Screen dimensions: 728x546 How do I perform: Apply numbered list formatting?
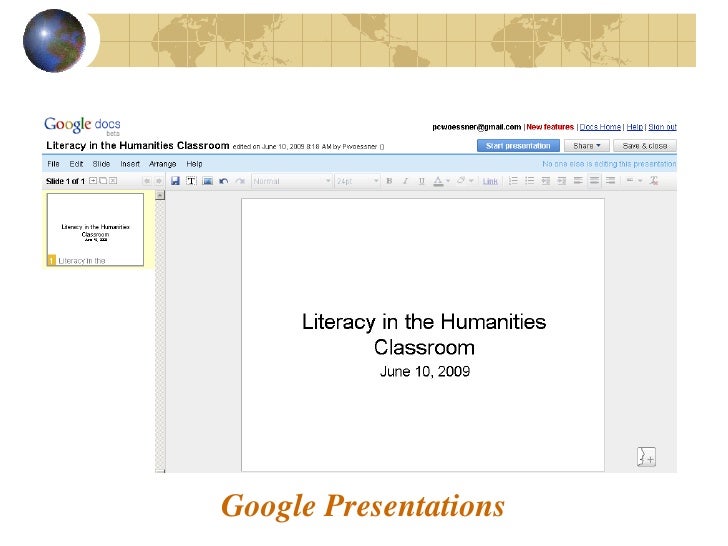(513, 181)
